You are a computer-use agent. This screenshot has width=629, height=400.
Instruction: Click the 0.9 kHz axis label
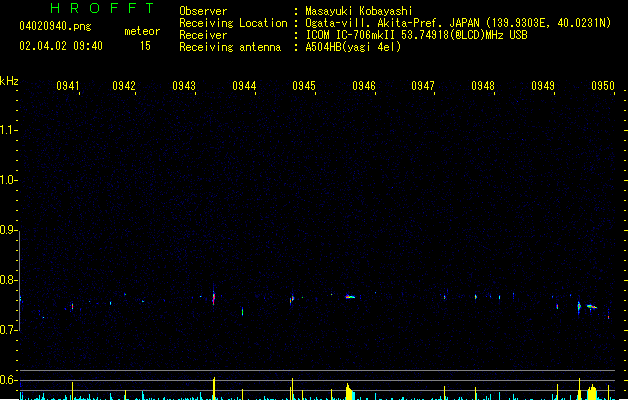point(7,230)
